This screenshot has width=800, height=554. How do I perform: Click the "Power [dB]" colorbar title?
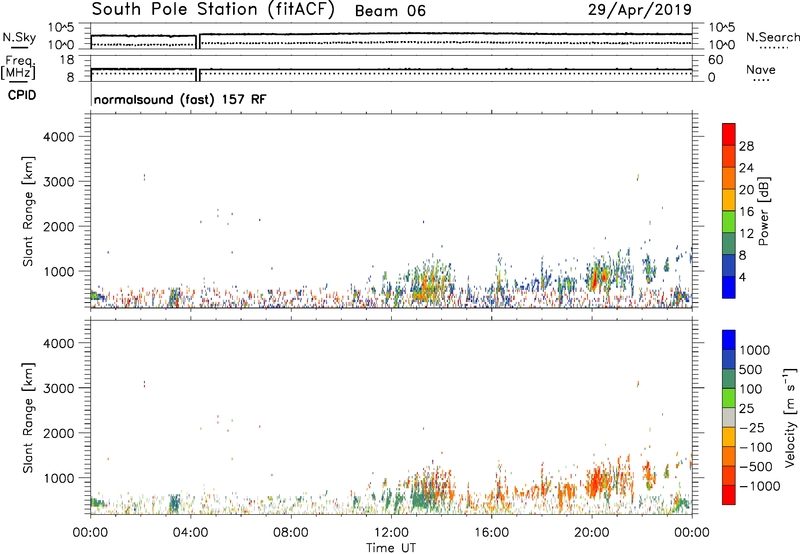[x=764, y=211]
